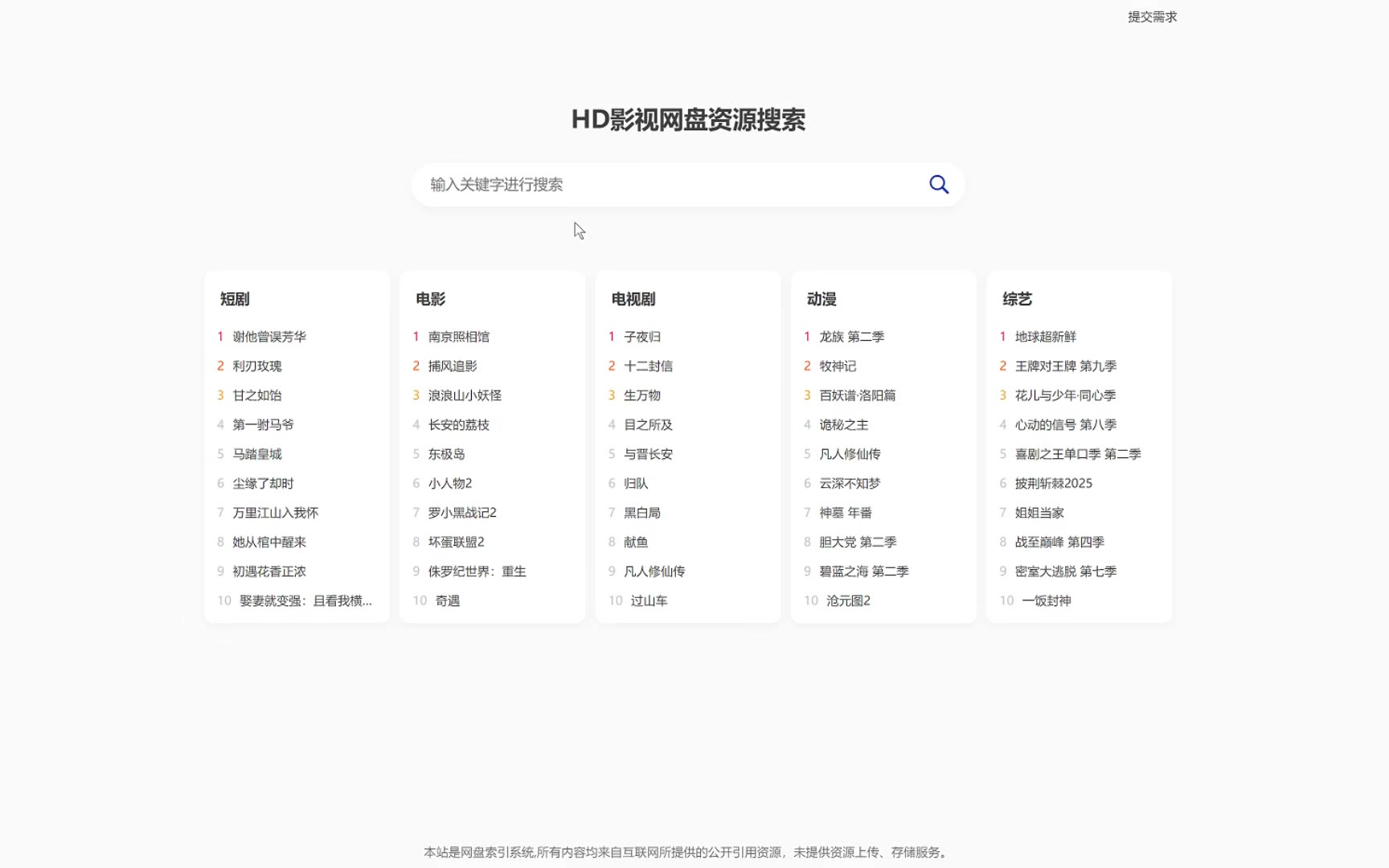This screenshot has height=868, width=1389.
Task: Open anime 百妖谱·洛阳篇
Action: click(x=858, y=395)
